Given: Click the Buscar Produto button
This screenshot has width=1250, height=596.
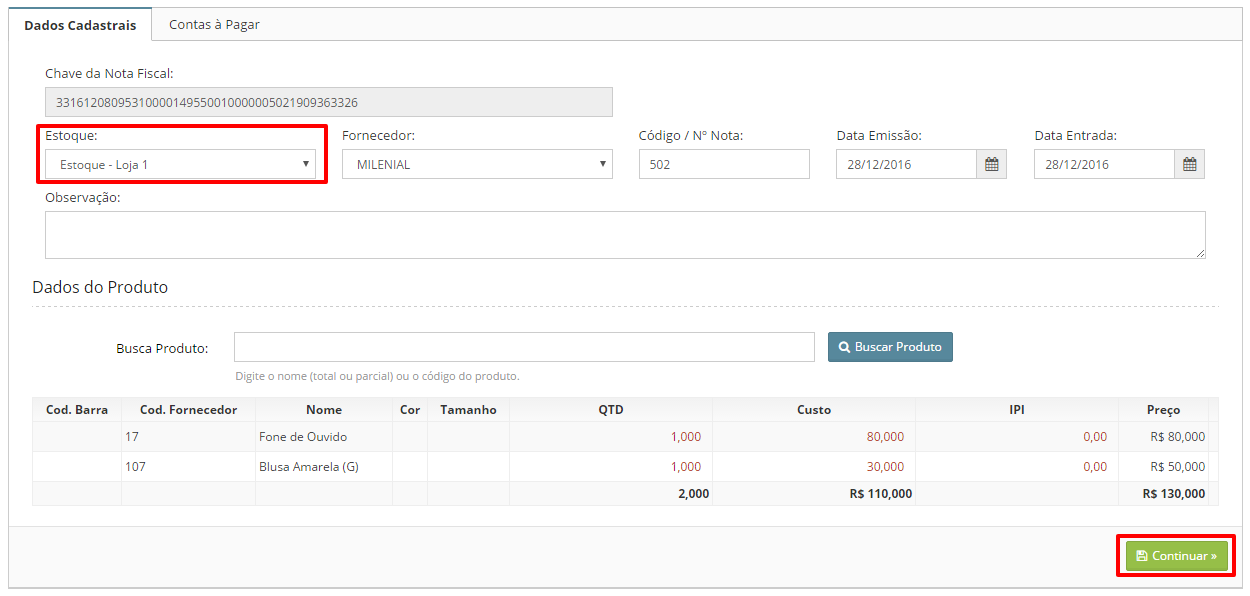Looking at the screenshot, I should click(890, 347).
